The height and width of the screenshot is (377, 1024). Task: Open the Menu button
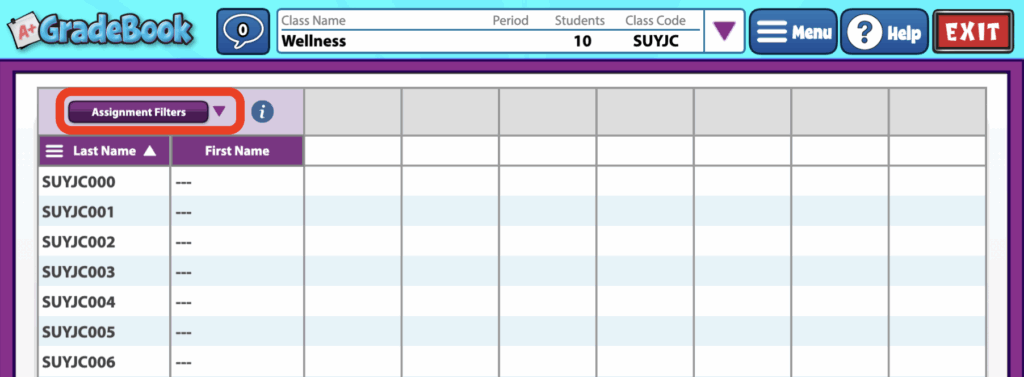click(793, 31)
